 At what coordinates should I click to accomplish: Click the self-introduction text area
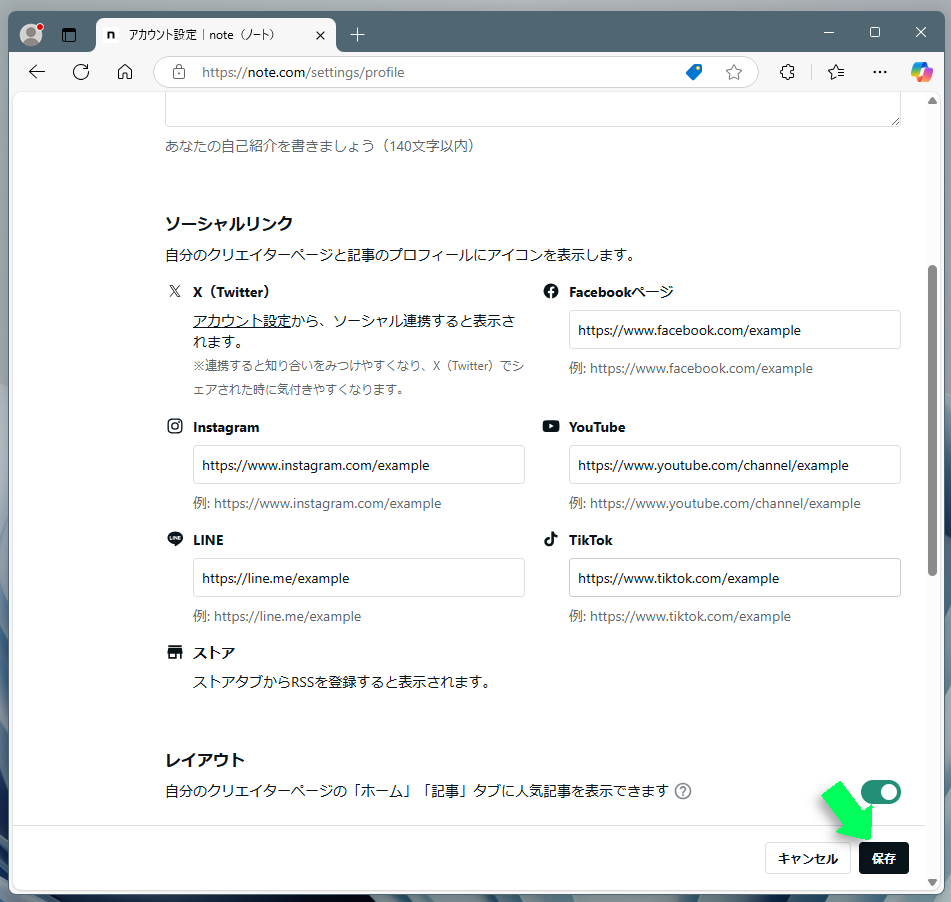pyautogui.click(x=533, y=109)
